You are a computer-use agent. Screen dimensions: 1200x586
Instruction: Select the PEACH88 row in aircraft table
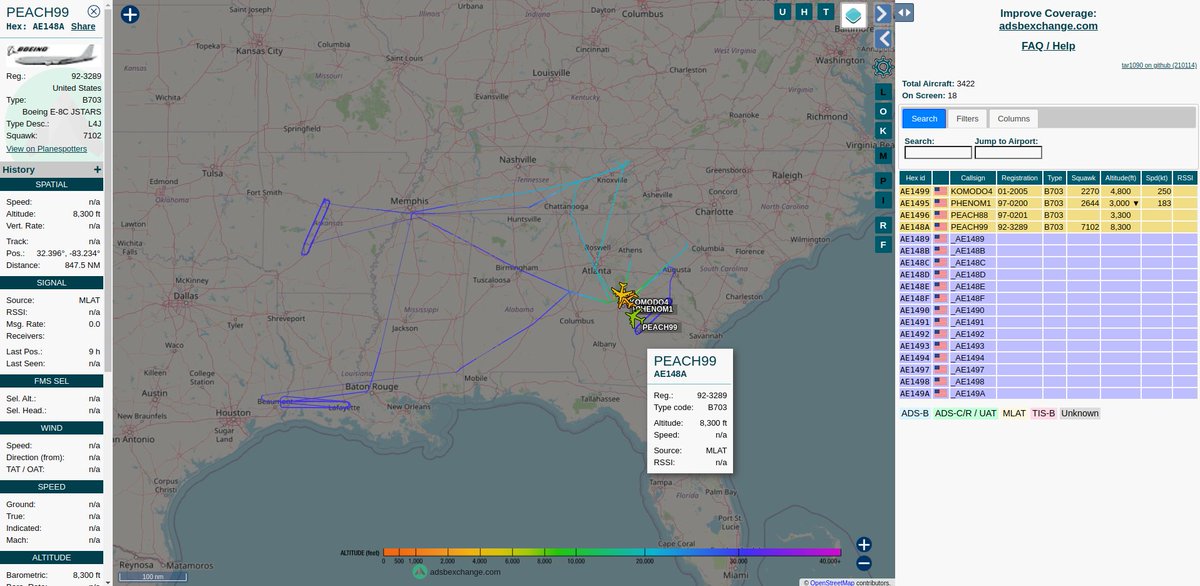click(1048, 215)
